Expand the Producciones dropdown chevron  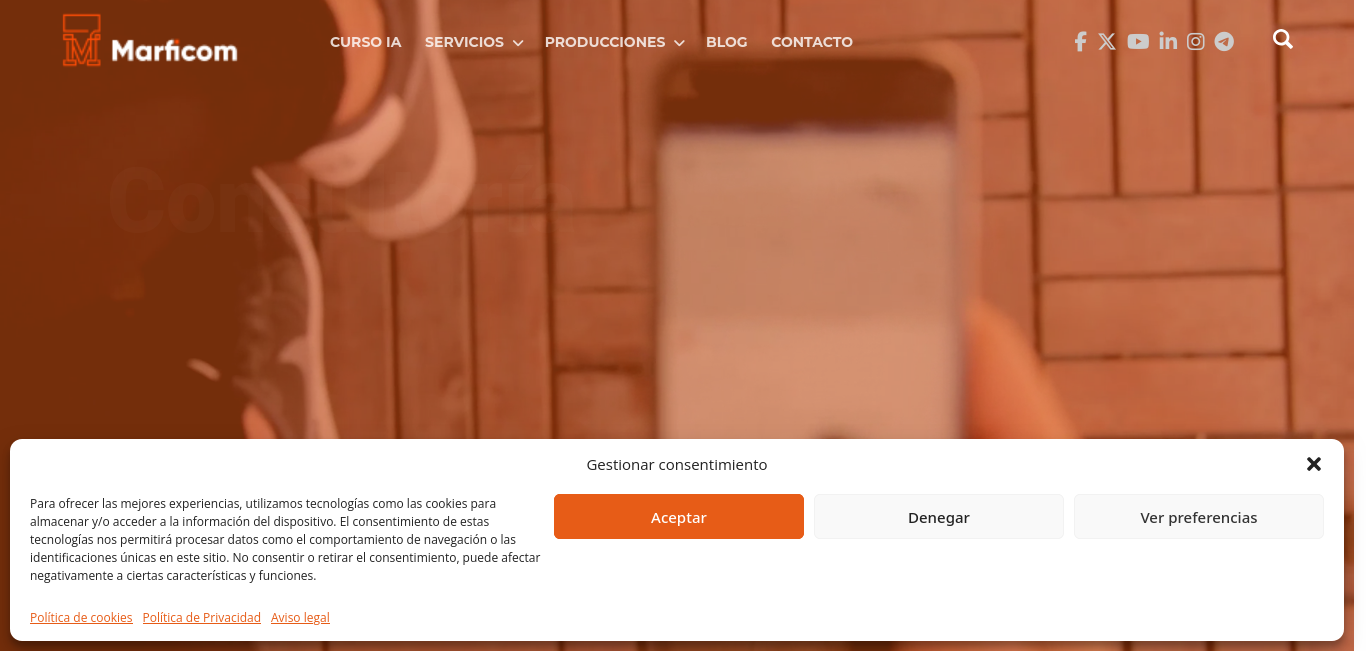coord(679,43)
